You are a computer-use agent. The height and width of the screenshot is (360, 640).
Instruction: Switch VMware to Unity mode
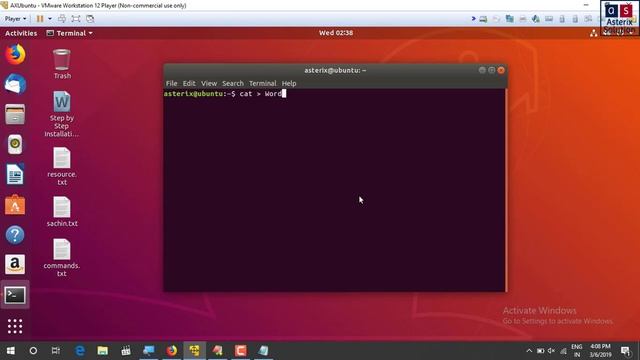[90, 19]
